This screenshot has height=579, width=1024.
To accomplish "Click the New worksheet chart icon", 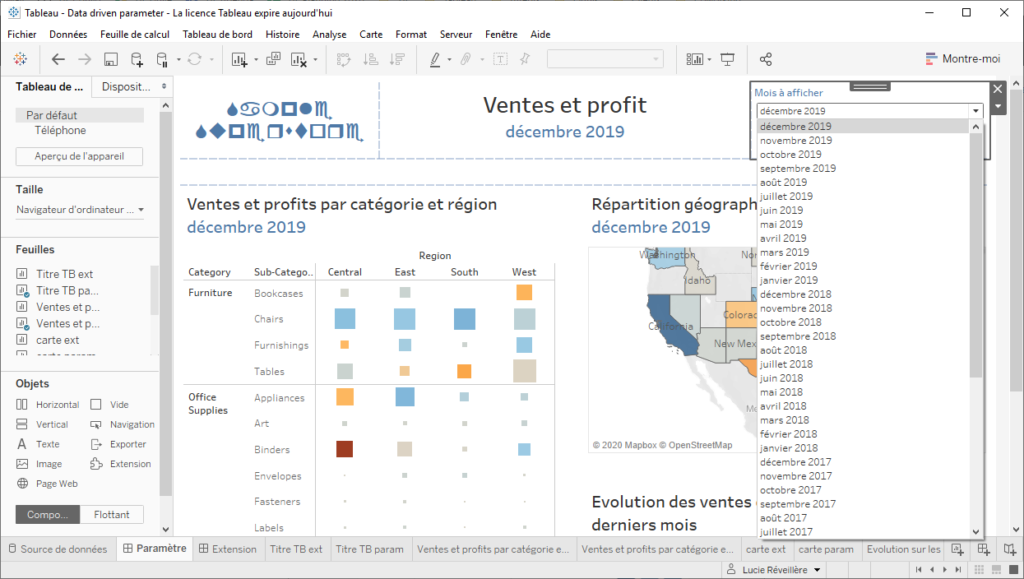I will coord(239,59).
